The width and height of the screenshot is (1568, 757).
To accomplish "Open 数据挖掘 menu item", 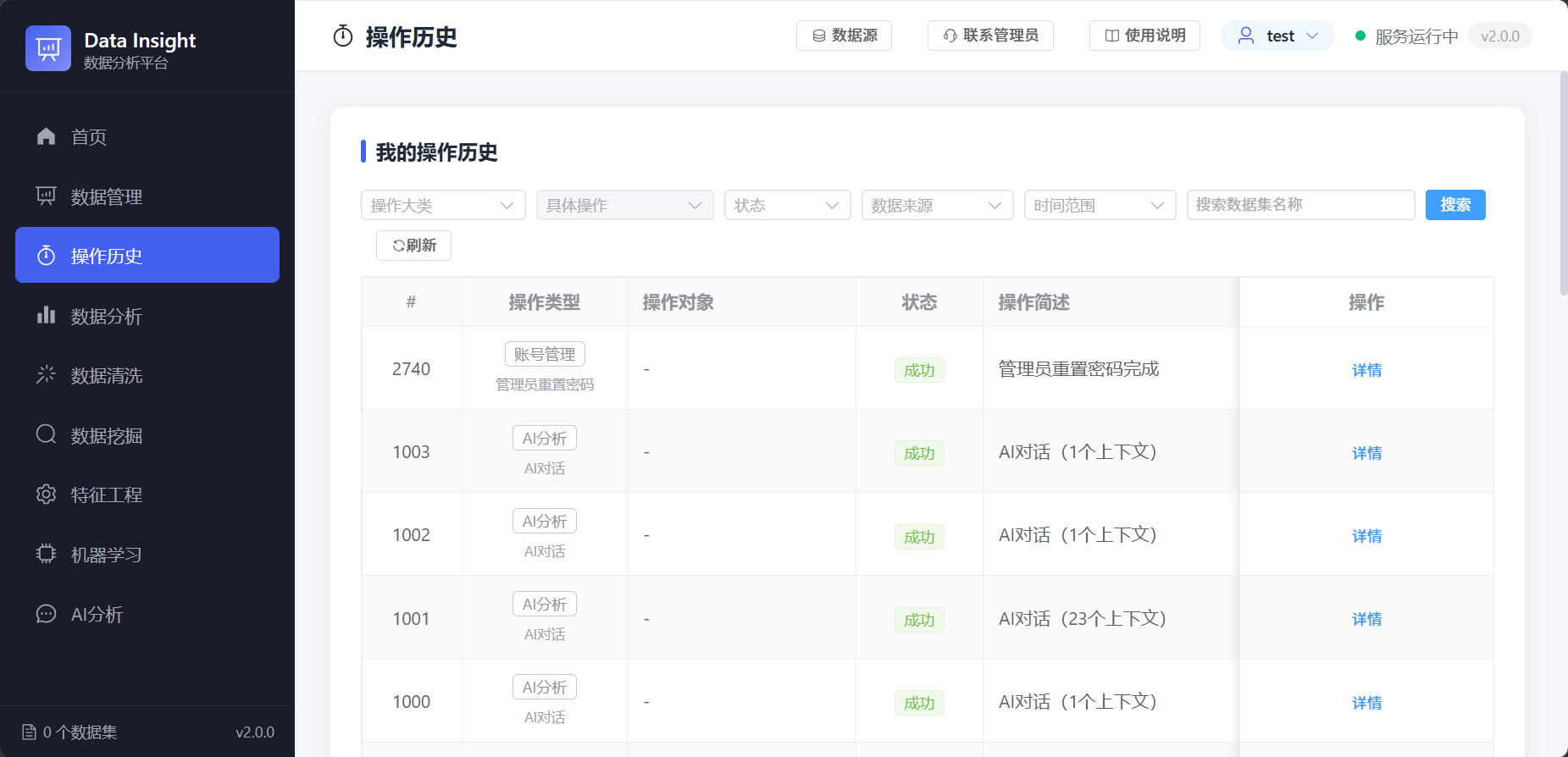I will pyautogui.click(x=147, y=434).
